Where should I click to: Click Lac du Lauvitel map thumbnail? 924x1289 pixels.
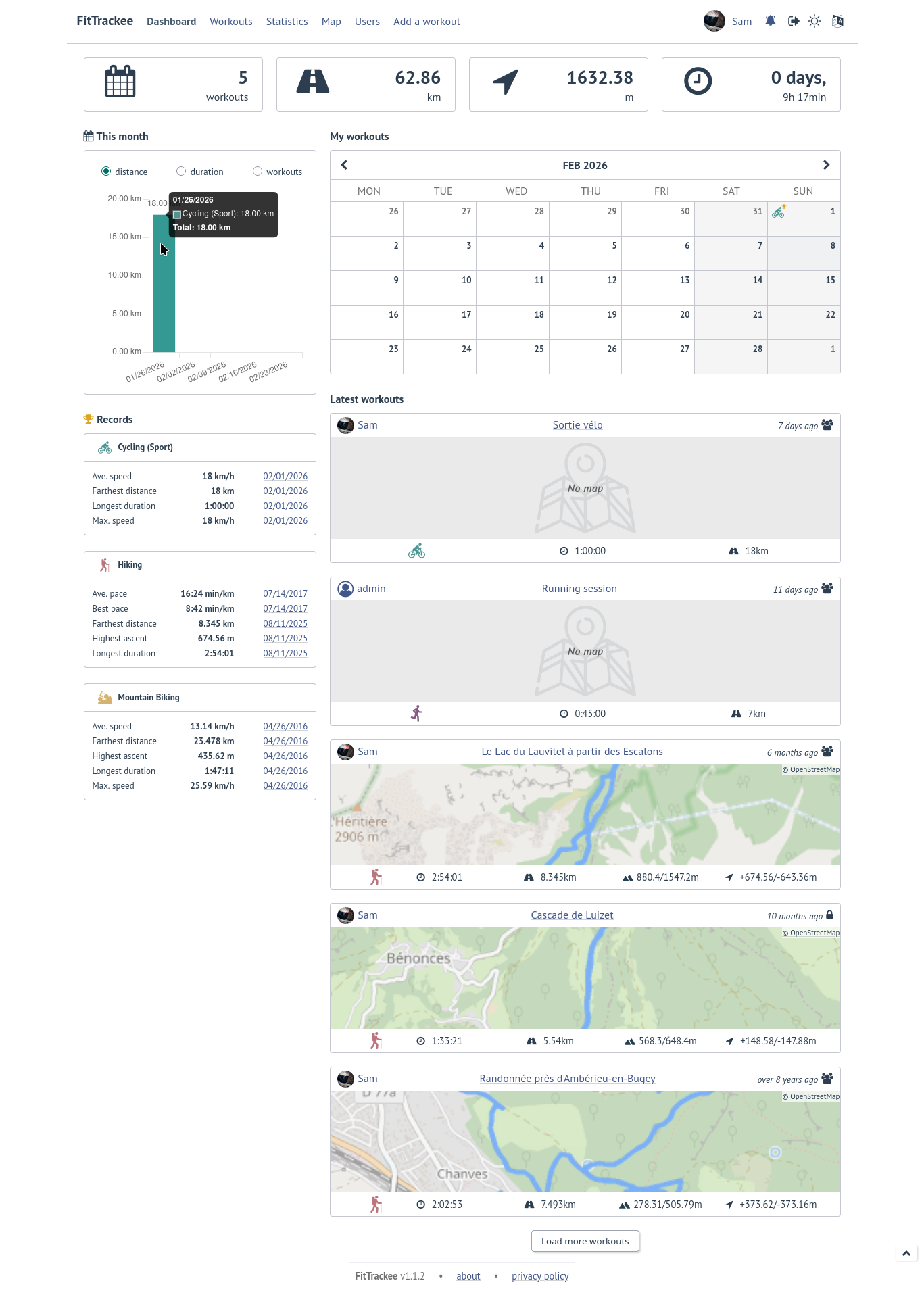pos(585,814)
